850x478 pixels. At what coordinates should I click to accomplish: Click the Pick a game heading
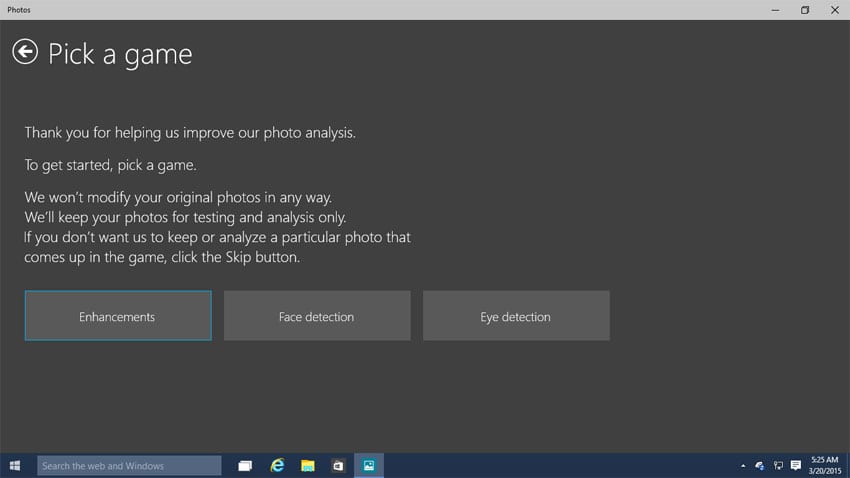click(x=120, y=54)
